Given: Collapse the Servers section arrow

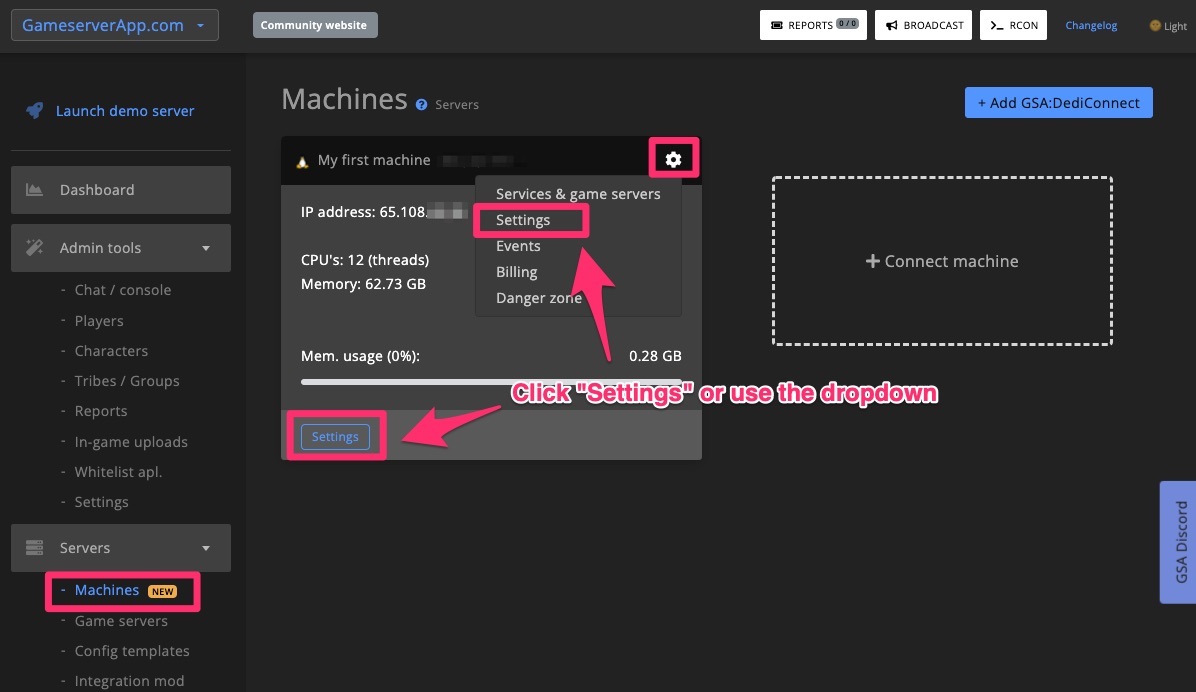Looking at the screenshot, I should 205,548.
